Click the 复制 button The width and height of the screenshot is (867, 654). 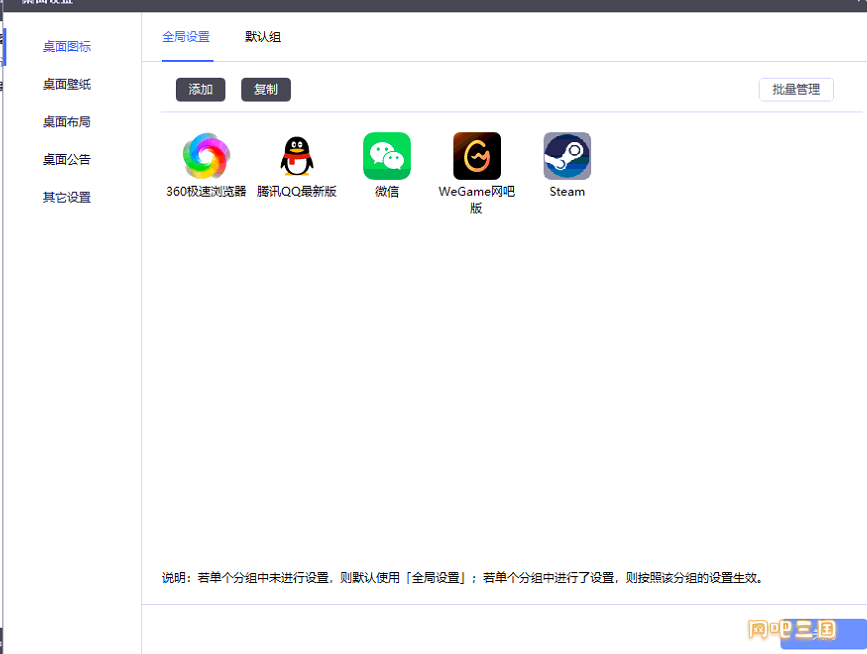tap(266, 90)
